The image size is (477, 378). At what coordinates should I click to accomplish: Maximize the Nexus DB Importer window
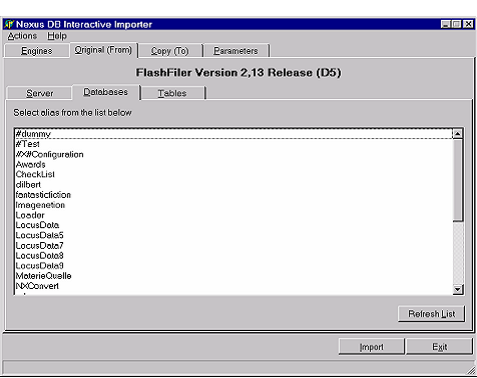pos(456,24)
